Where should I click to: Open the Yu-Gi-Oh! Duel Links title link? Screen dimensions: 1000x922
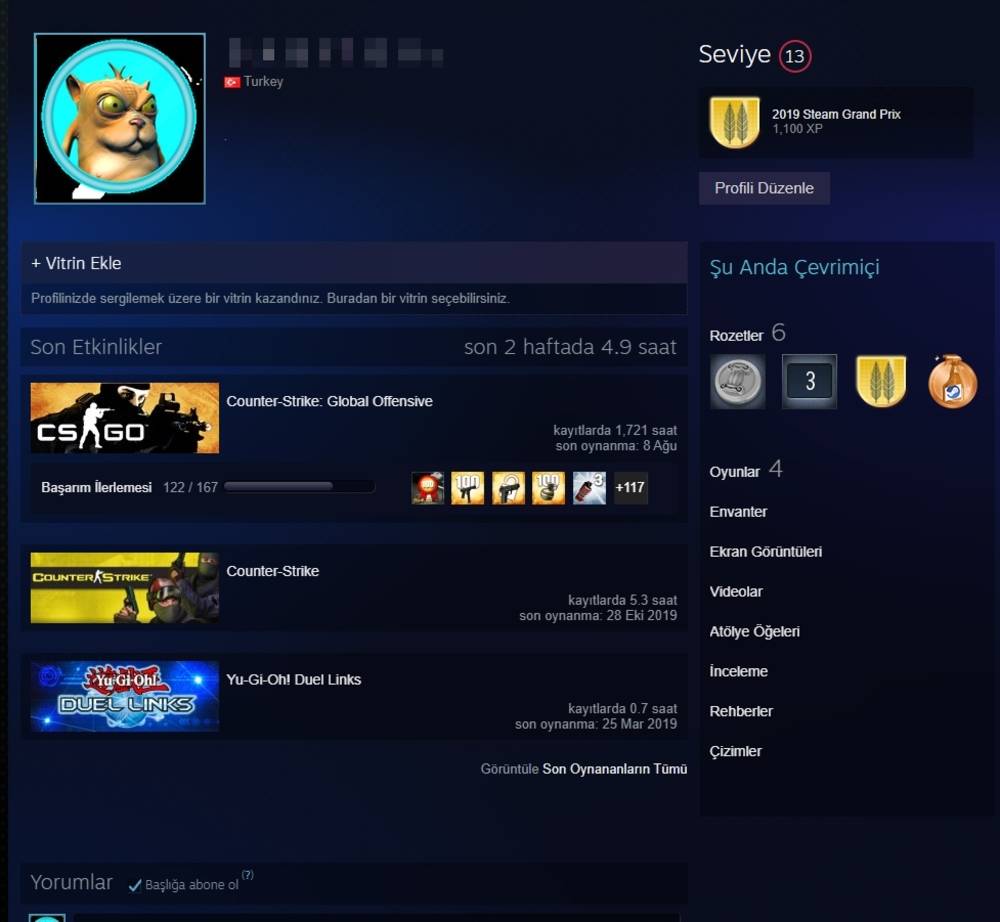coord(293,680)
